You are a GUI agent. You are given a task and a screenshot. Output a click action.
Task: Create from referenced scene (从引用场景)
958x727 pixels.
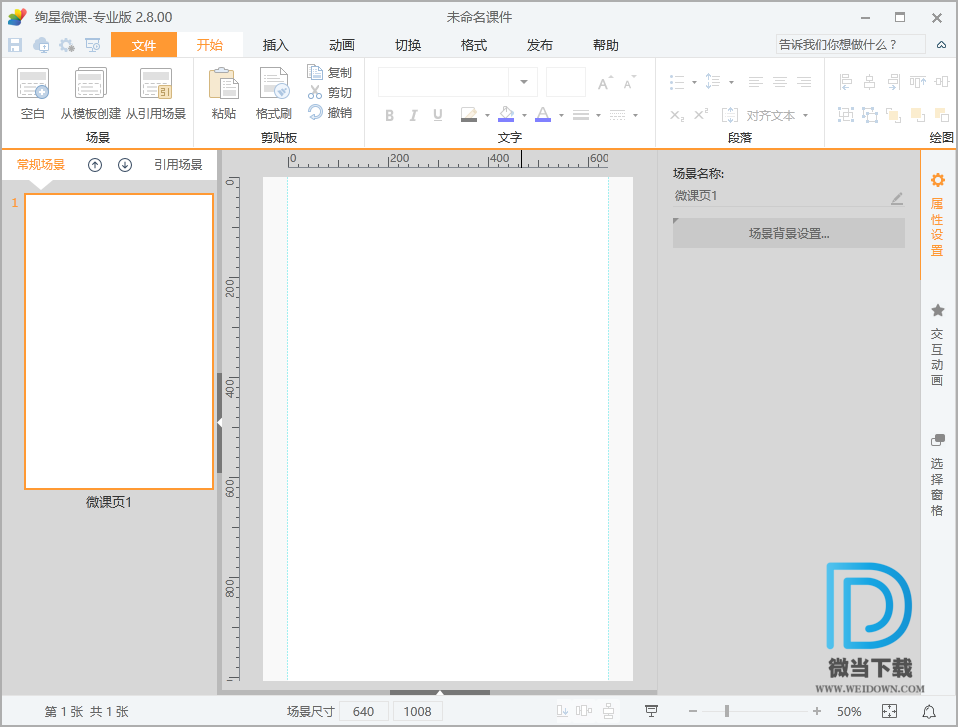(x=156, y=93)
